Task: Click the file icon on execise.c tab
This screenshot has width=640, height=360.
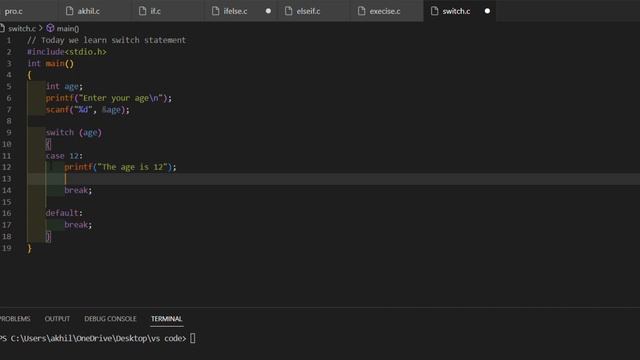Action: tap(362, 11)
